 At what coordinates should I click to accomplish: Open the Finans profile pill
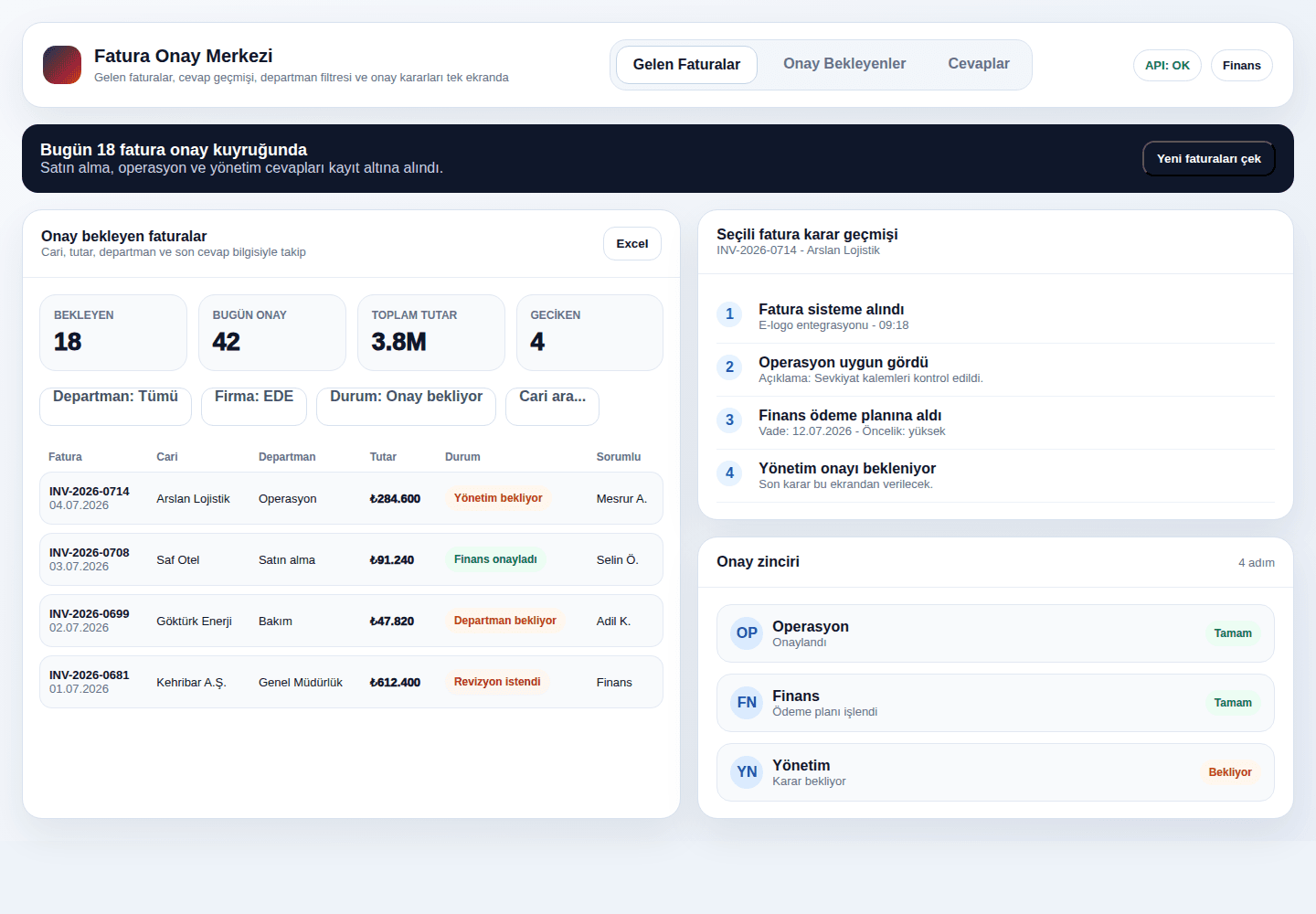tap(1241, 66)
